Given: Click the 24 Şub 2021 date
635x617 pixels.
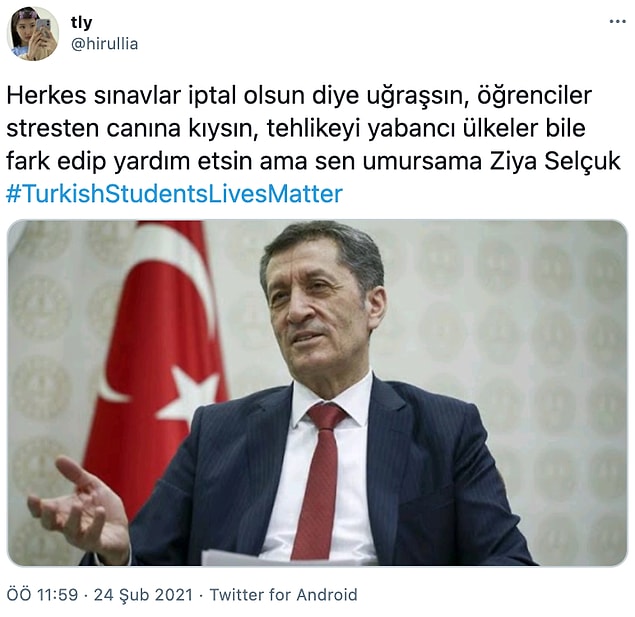Looking at the screenshot, I should (x=143, y=595).
